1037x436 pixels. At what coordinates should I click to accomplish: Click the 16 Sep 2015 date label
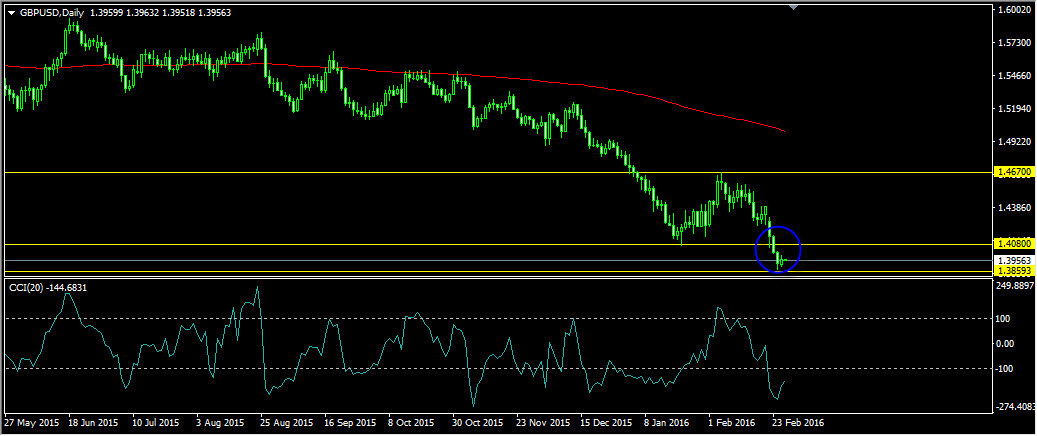[x=351, y=421]
